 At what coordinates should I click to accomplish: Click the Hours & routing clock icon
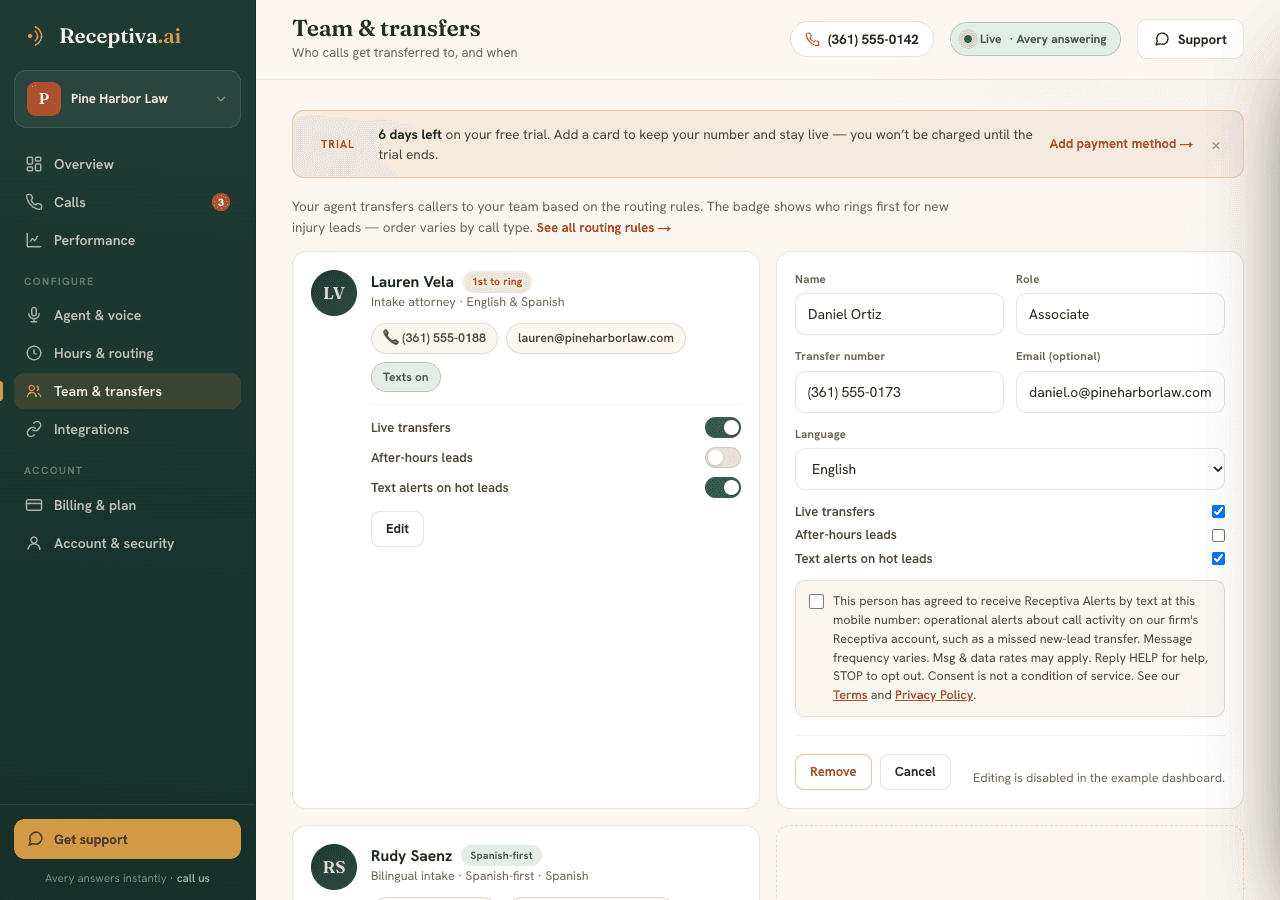click(34, 353)
